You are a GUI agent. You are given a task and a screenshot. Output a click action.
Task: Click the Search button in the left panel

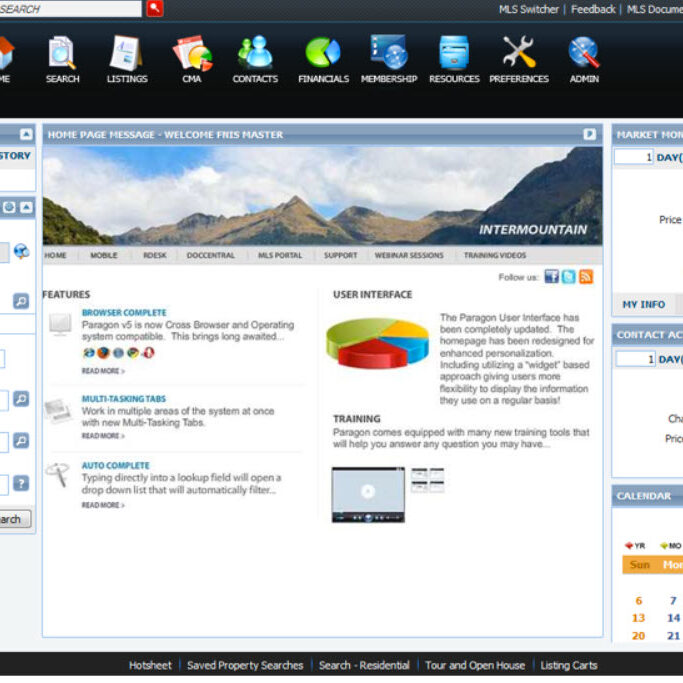(15, 519)
